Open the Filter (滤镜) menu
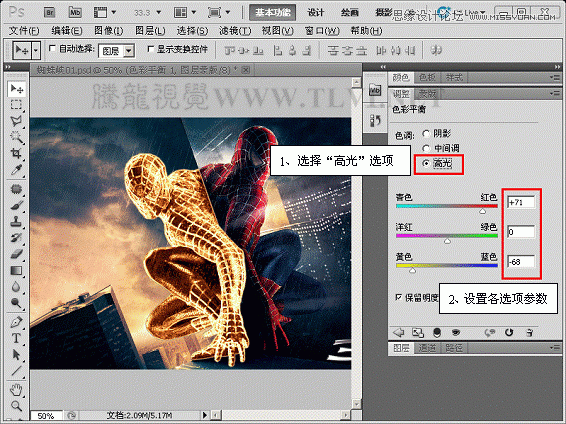Screen dimensions: 566x424 click(235, 31)
